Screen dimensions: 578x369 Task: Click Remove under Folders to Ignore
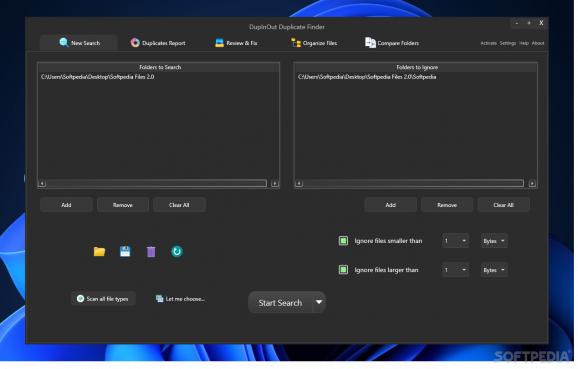pos(447,205)
